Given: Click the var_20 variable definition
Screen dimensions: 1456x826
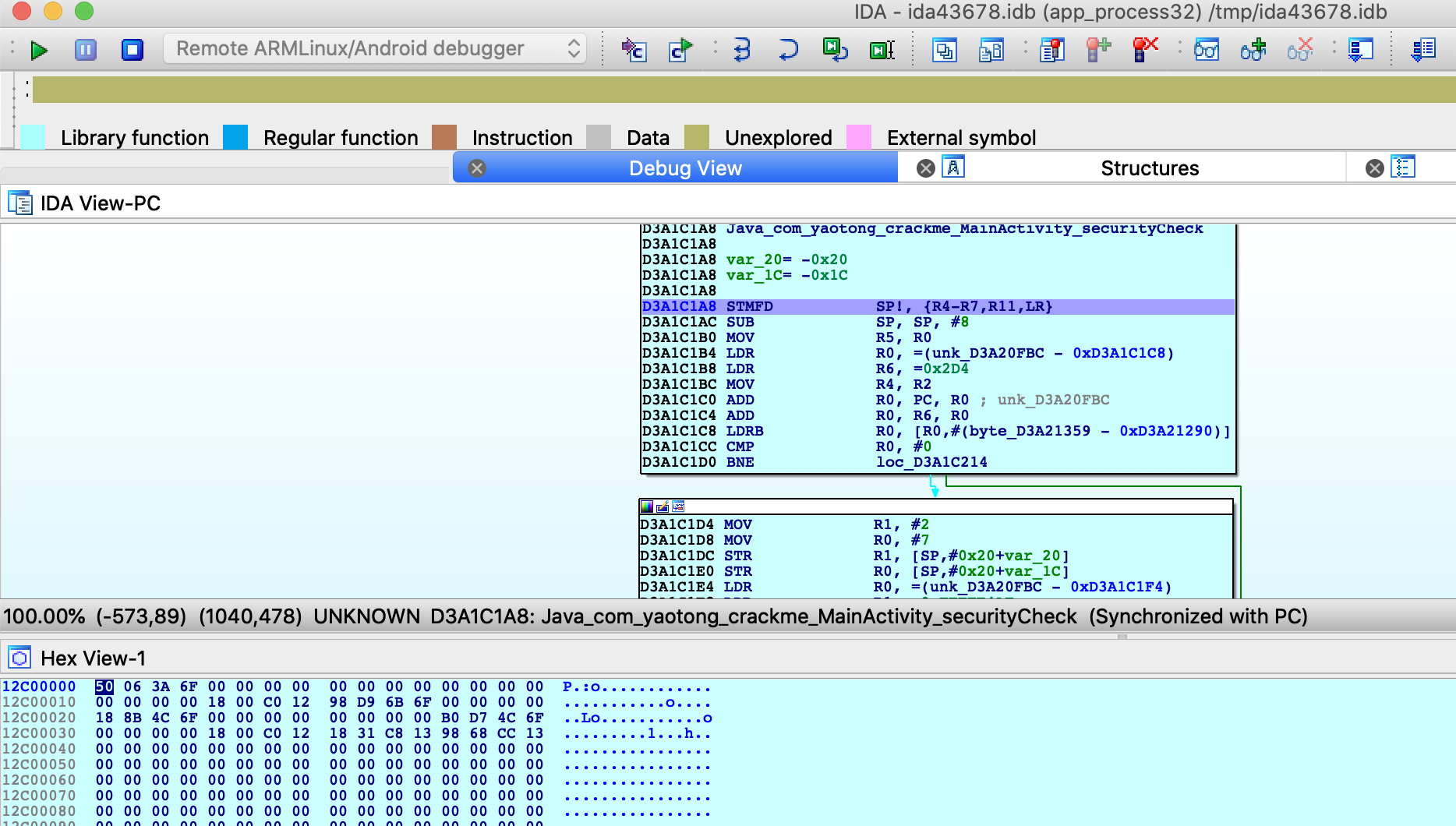Looking at the screenshot, I should (x=786, y=259).
